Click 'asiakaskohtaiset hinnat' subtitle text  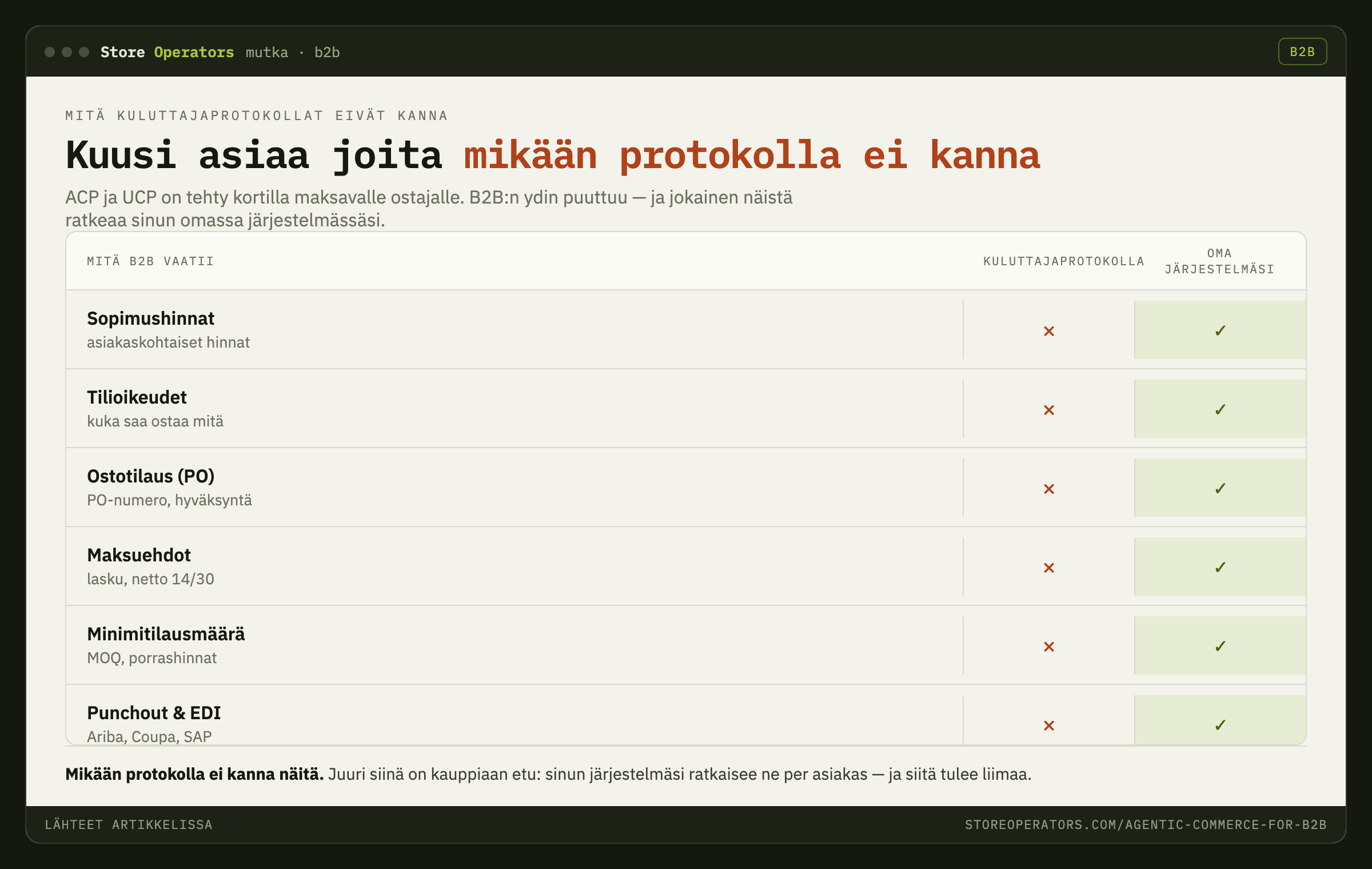(168, 342)
